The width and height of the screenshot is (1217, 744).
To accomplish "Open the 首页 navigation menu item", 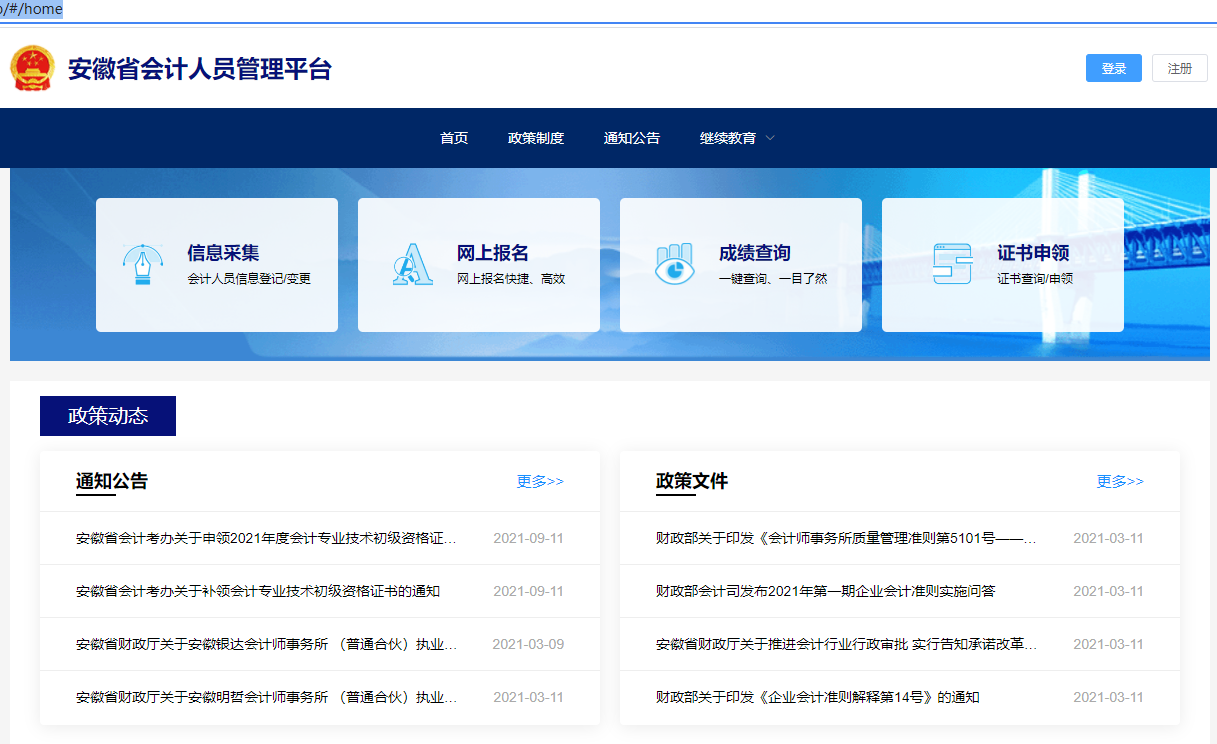I will [x=454, y=138].
